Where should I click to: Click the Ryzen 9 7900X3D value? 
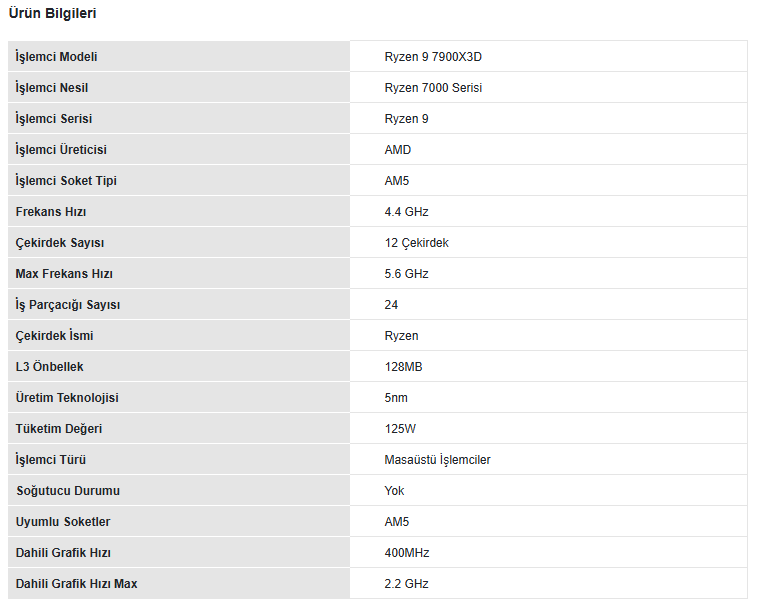(x=433, y=57)
